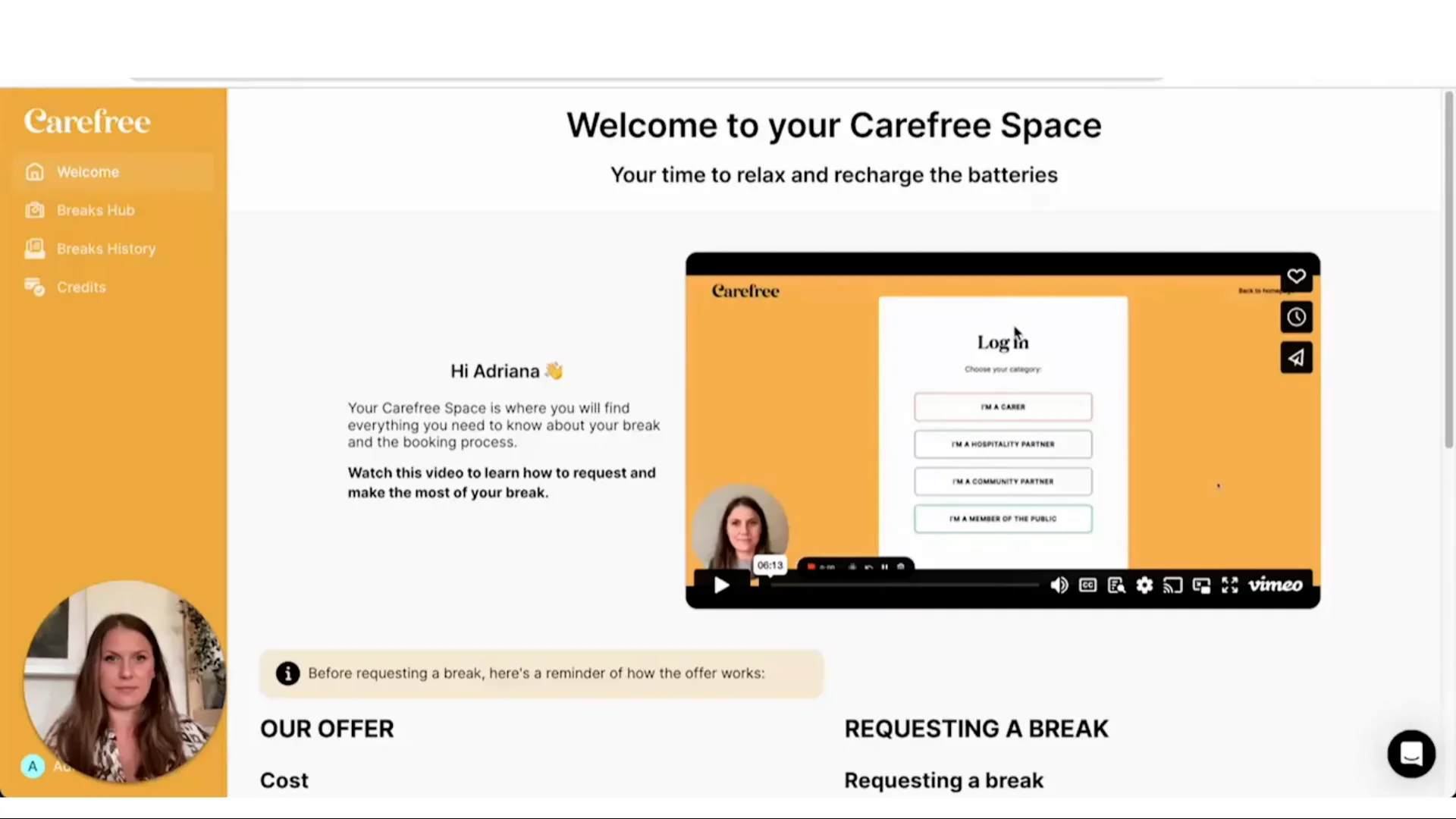
Task: Cast the video using the Chromecast icon
Action: pos(1172,585)
